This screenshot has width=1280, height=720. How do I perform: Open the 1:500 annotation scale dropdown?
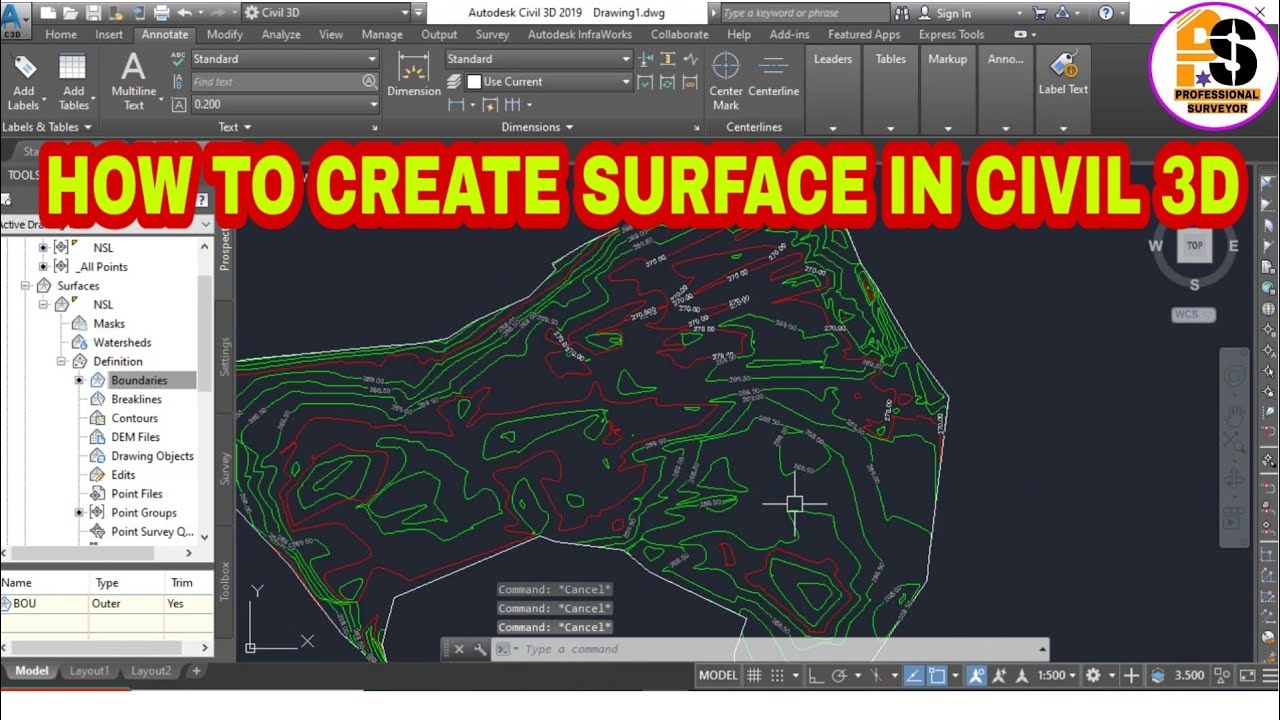coord(1057,675)
